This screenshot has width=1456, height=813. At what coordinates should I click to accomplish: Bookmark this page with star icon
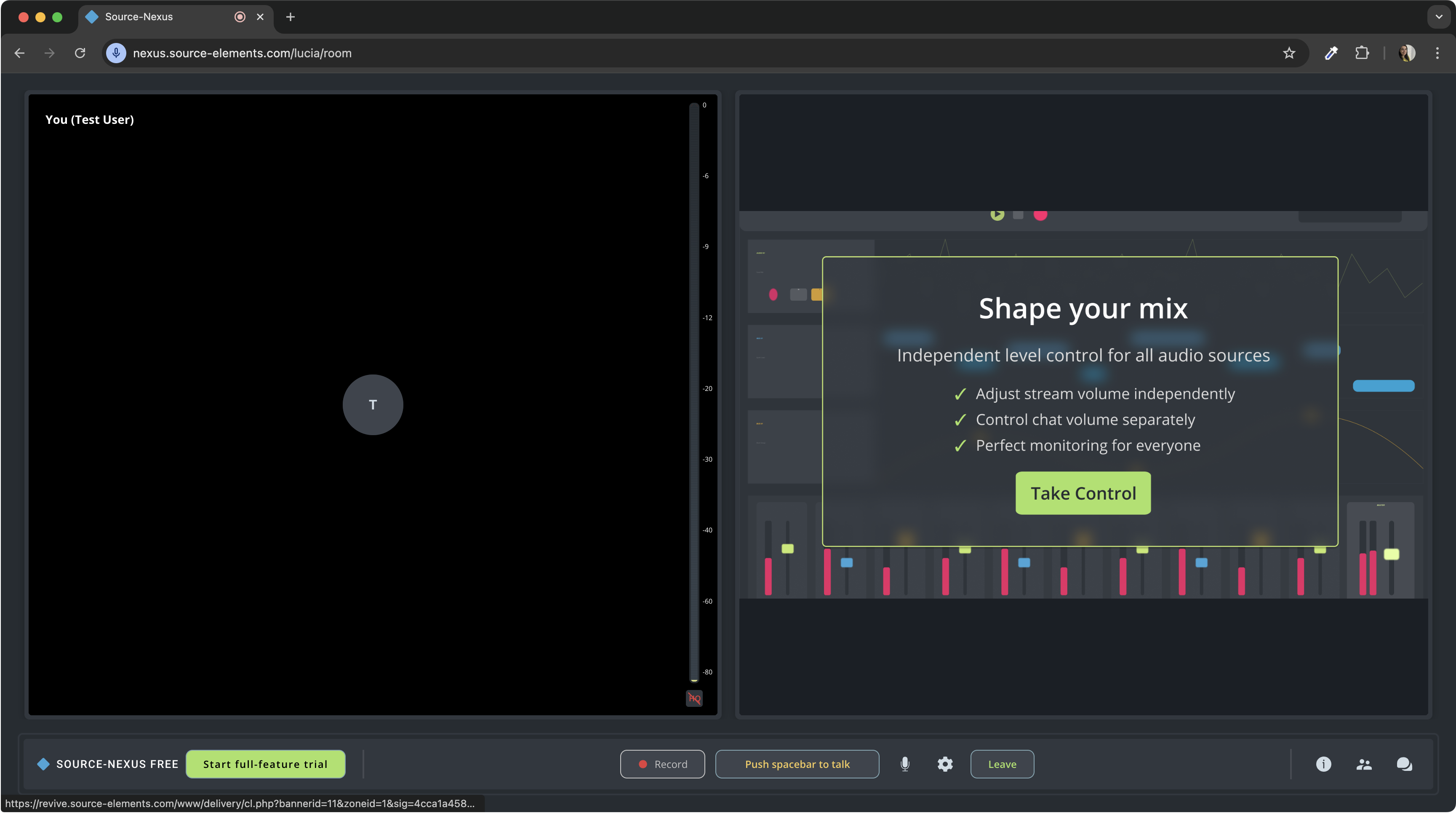click(1289, 53)
